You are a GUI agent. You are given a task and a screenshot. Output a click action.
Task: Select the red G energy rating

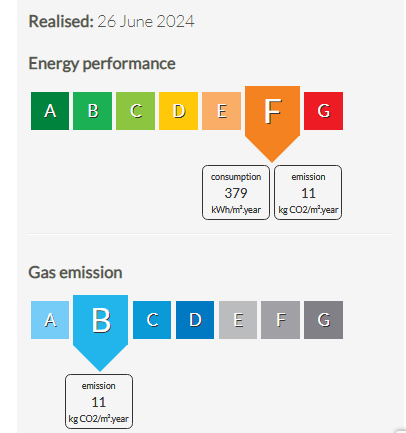coord(323,111)
